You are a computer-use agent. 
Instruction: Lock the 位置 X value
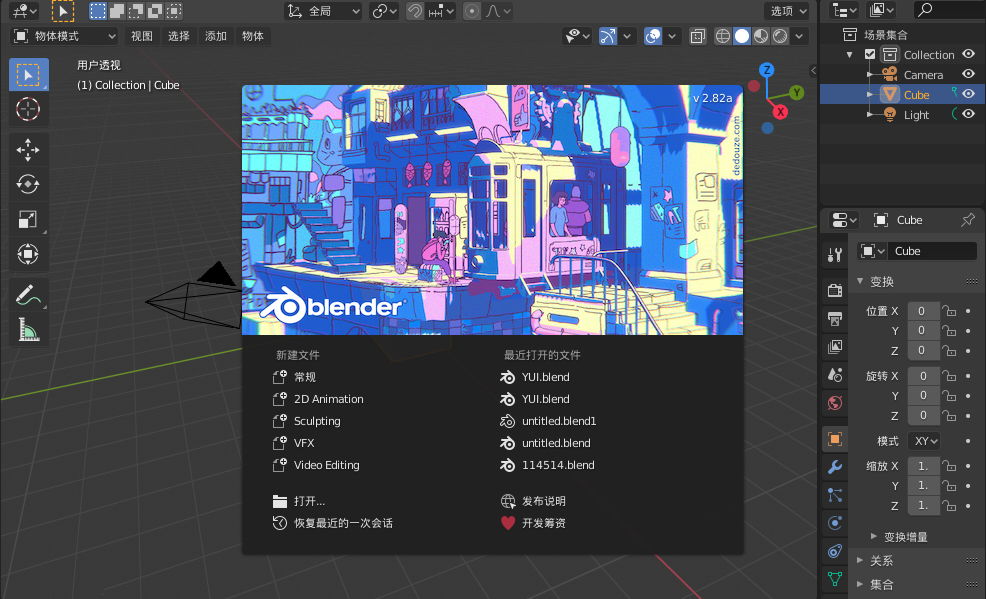click(949, 311)
